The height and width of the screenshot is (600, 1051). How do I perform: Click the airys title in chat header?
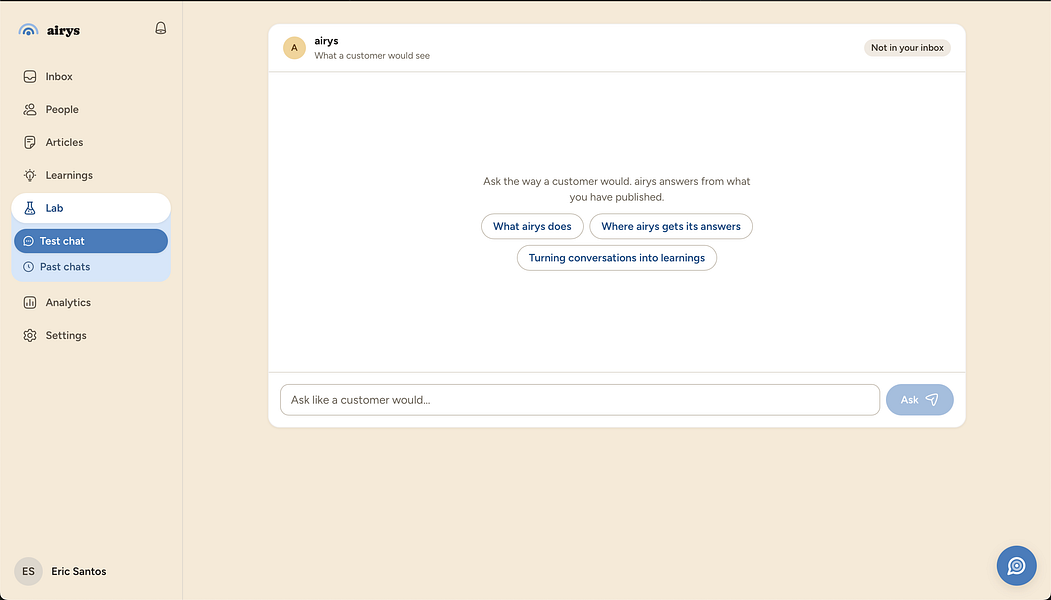[x=326, y=41]
